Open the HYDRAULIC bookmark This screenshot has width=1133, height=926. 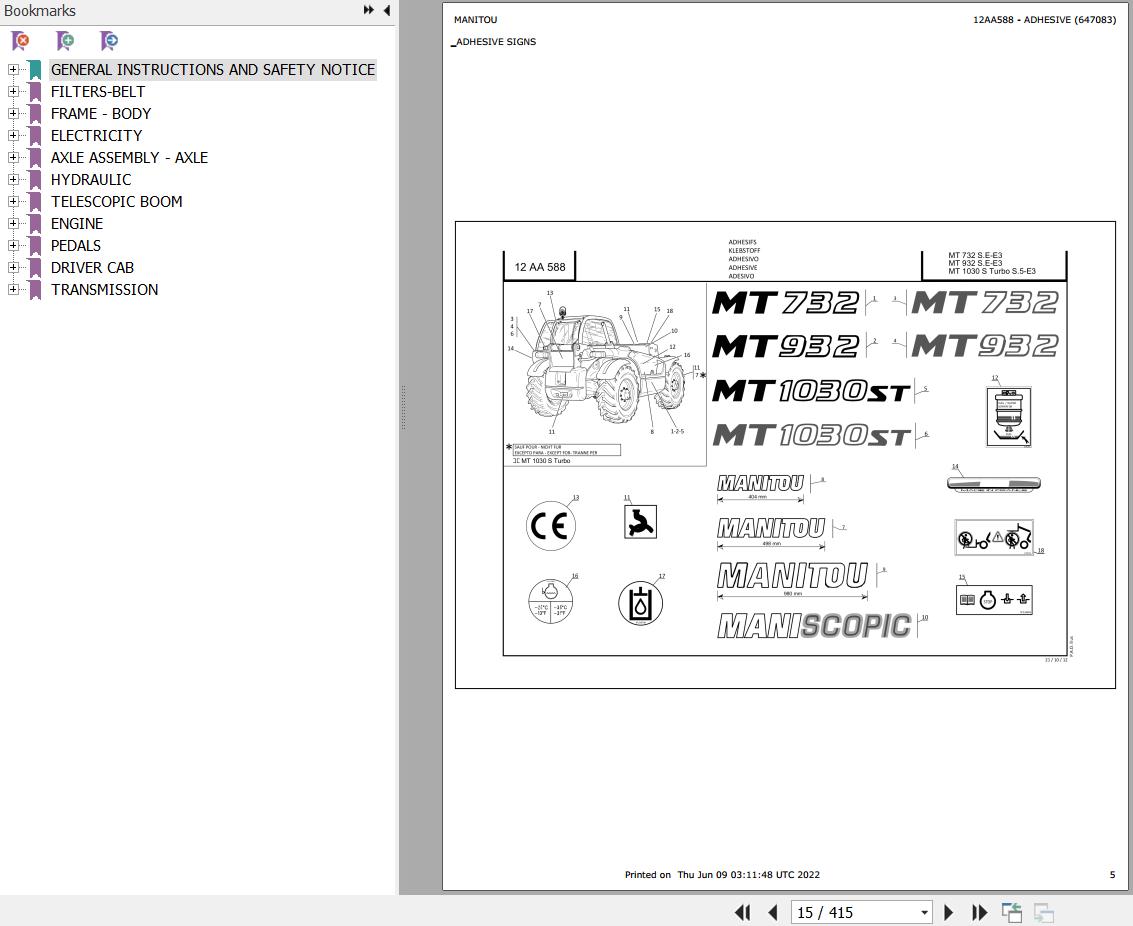[91, 179]
